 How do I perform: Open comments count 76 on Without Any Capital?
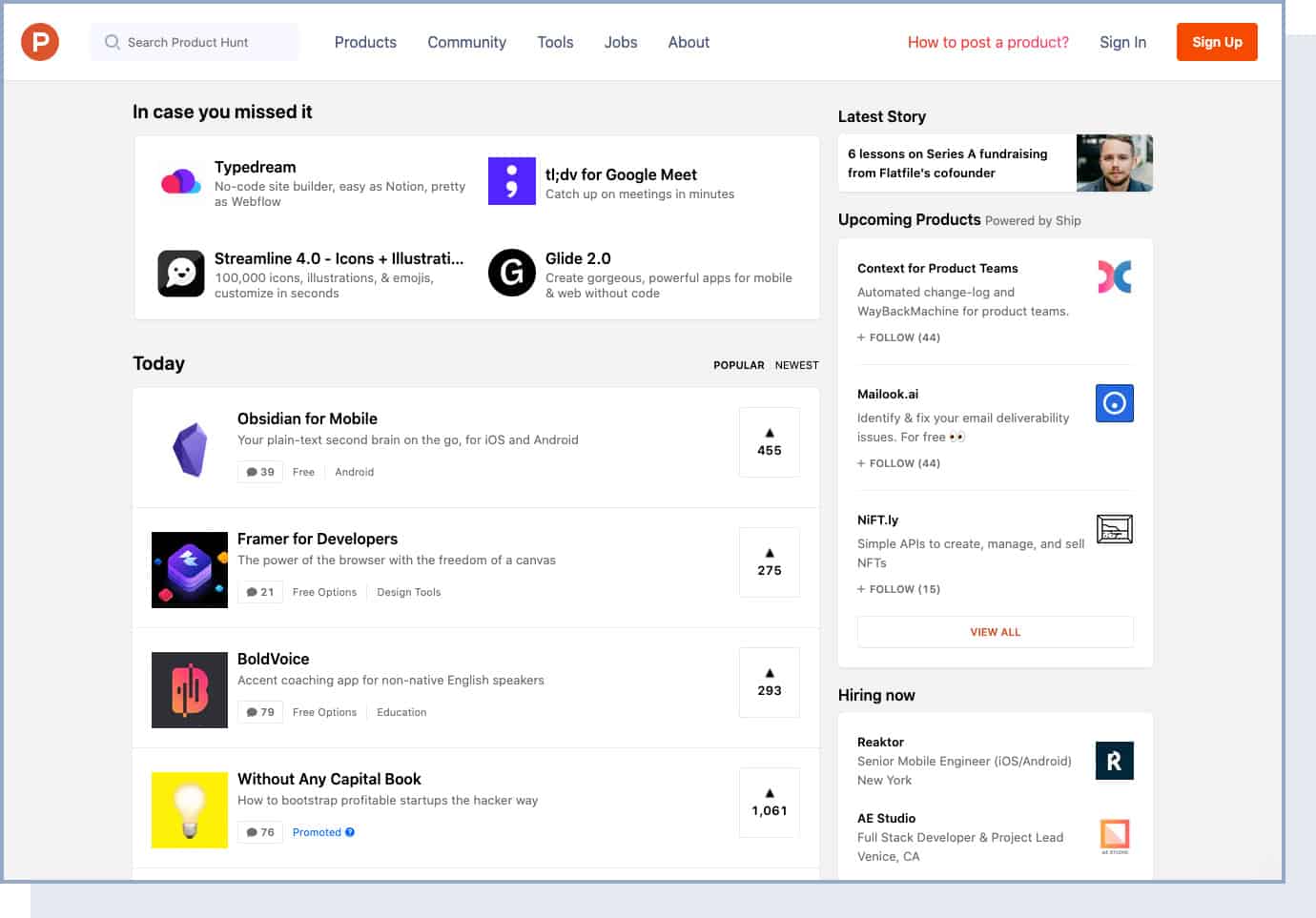(x=260, y=832)
